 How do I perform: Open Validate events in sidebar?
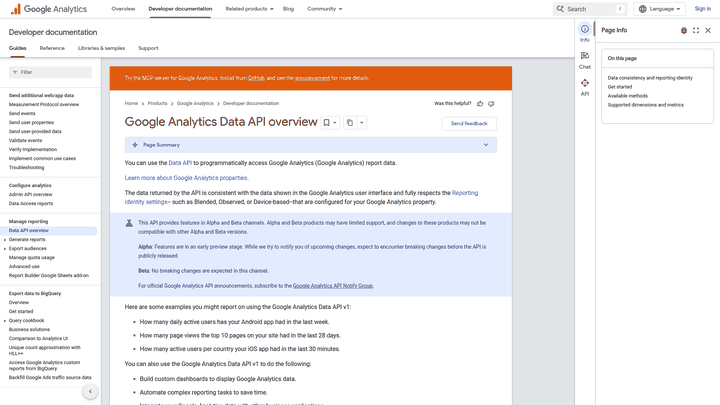[x=25, y=141]
